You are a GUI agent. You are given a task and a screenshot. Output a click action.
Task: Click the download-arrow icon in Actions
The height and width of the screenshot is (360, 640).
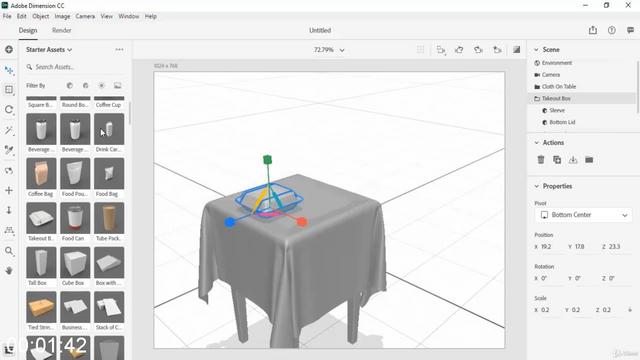573,160
